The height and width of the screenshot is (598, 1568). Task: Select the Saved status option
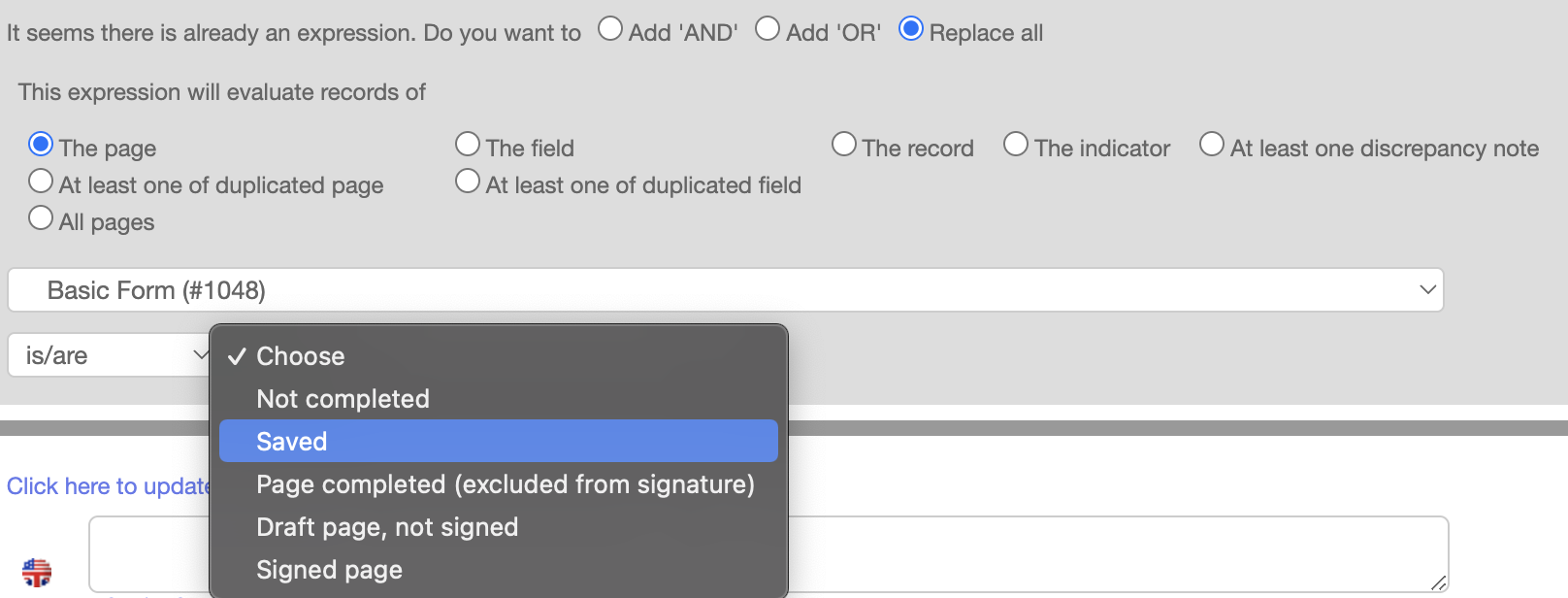click(x=292, y=442)
